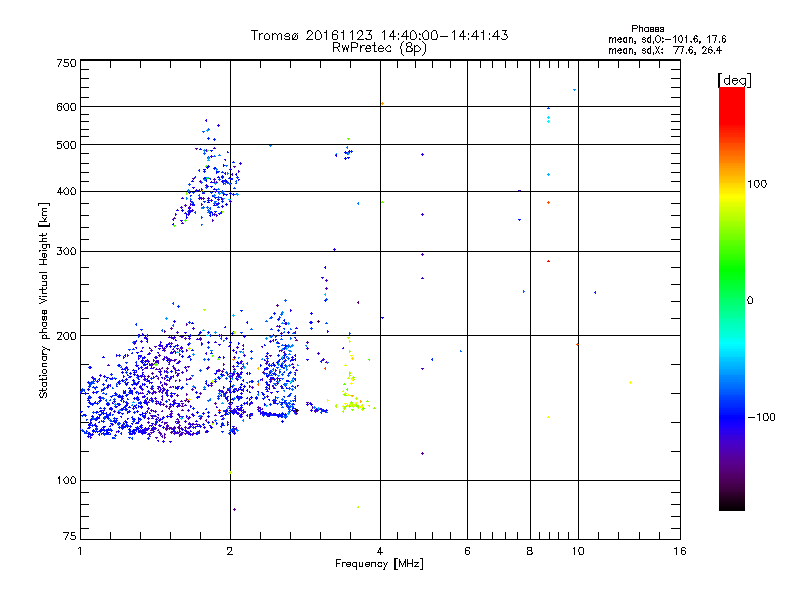Click the colorbar tick label '-100'
The image size is (800, 600).
pyautogui.click(x=761, y=417)
